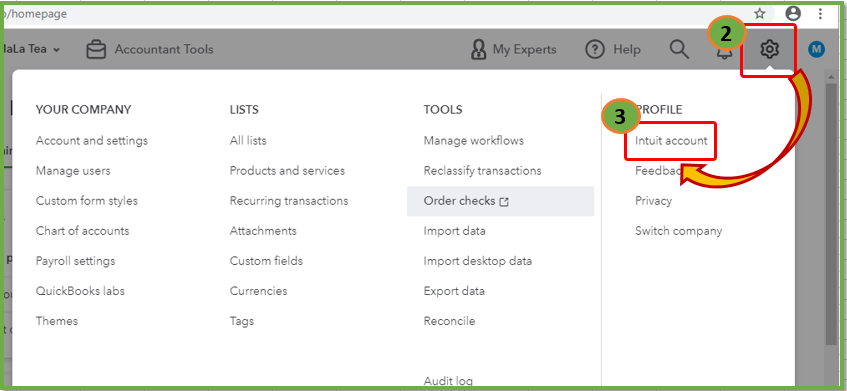
Task: Open Recurring transactions
Action: tap(289, 201)
